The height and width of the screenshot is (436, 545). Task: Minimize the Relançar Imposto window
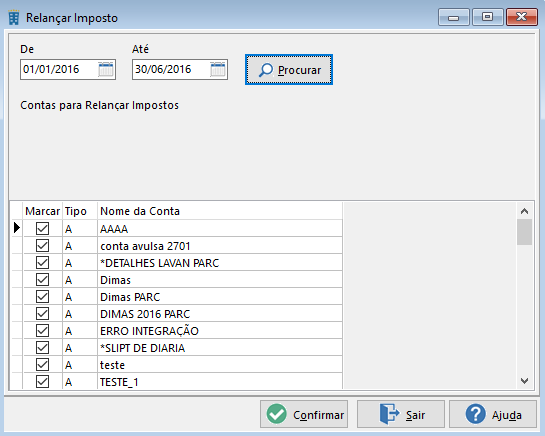pos(454,17)
